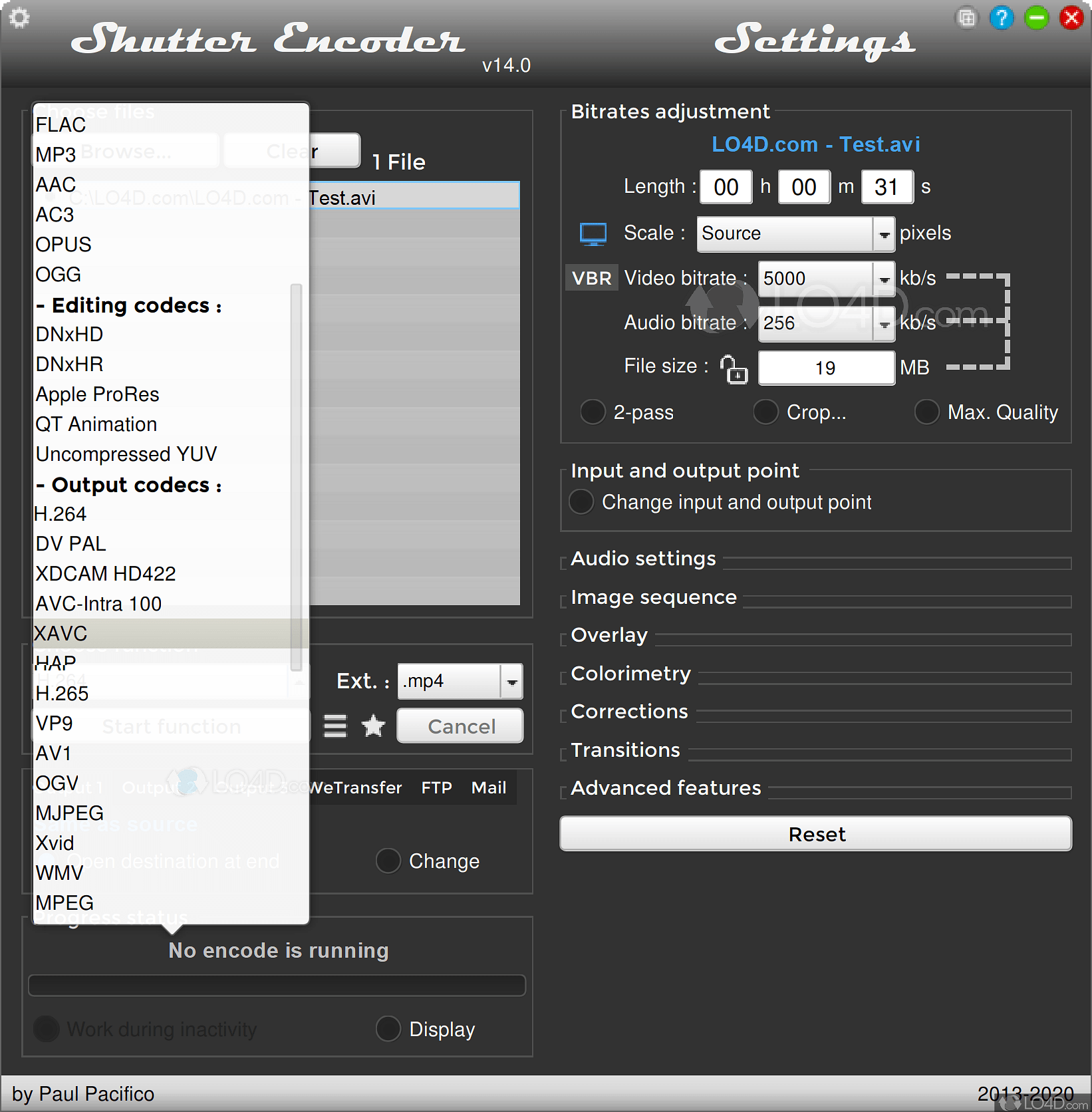Viewport: 1092px width, 1112px height.
Task: Select AAC from the function list
Action: click(x=171, y=184)
